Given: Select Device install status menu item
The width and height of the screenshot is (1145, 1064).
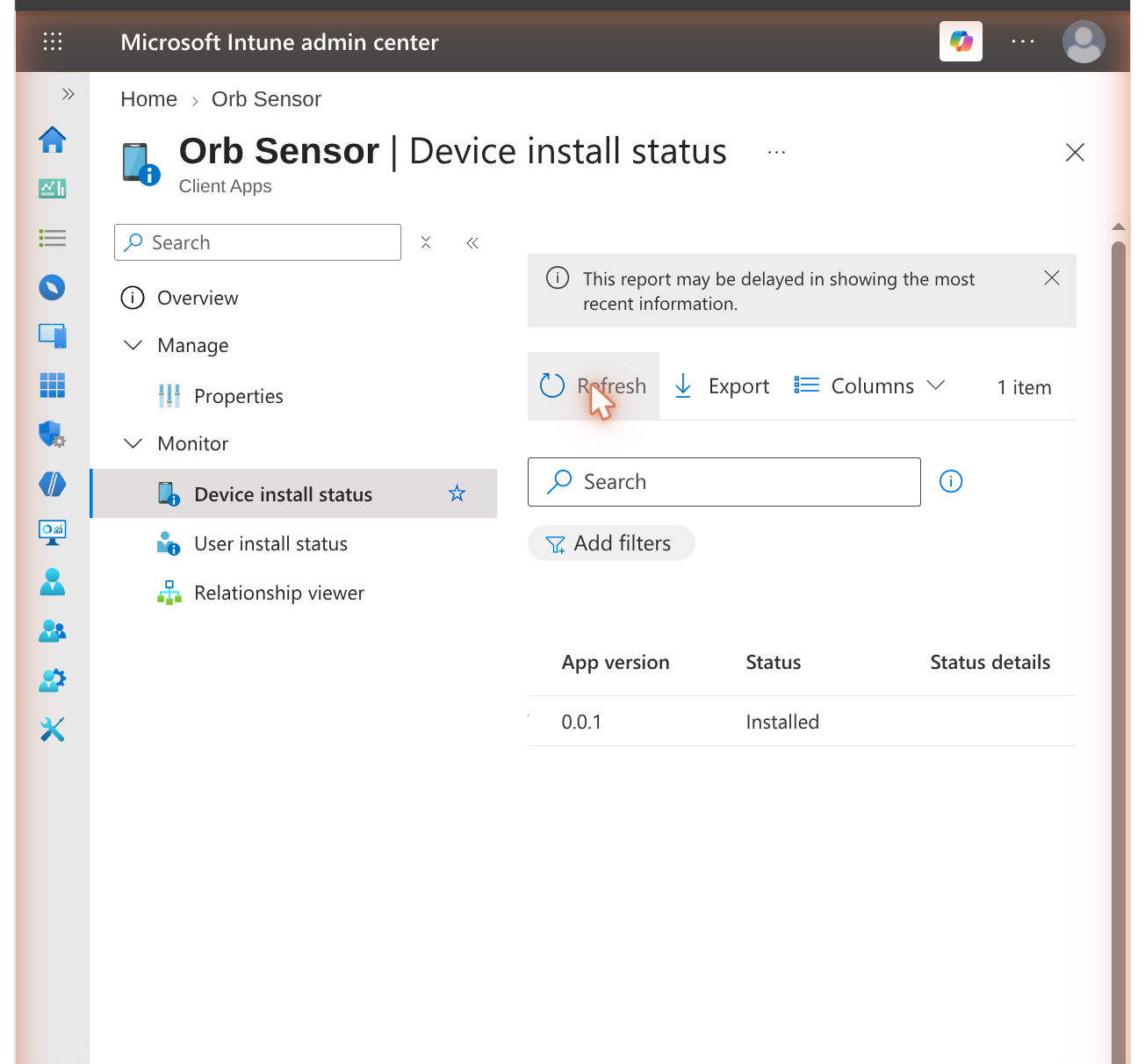Looking at the screenshot, I should [x=294, y=493].
